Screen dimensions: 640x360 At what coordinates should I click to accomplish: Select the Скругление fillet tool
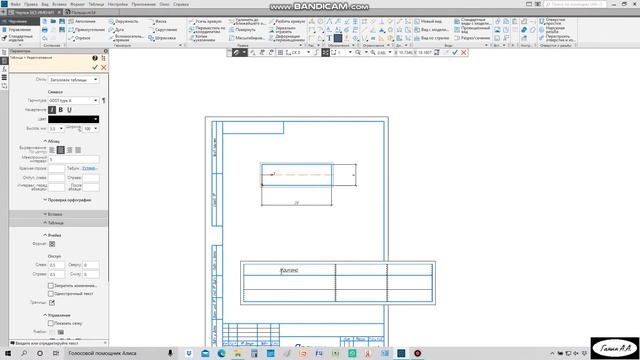(162, 30)
